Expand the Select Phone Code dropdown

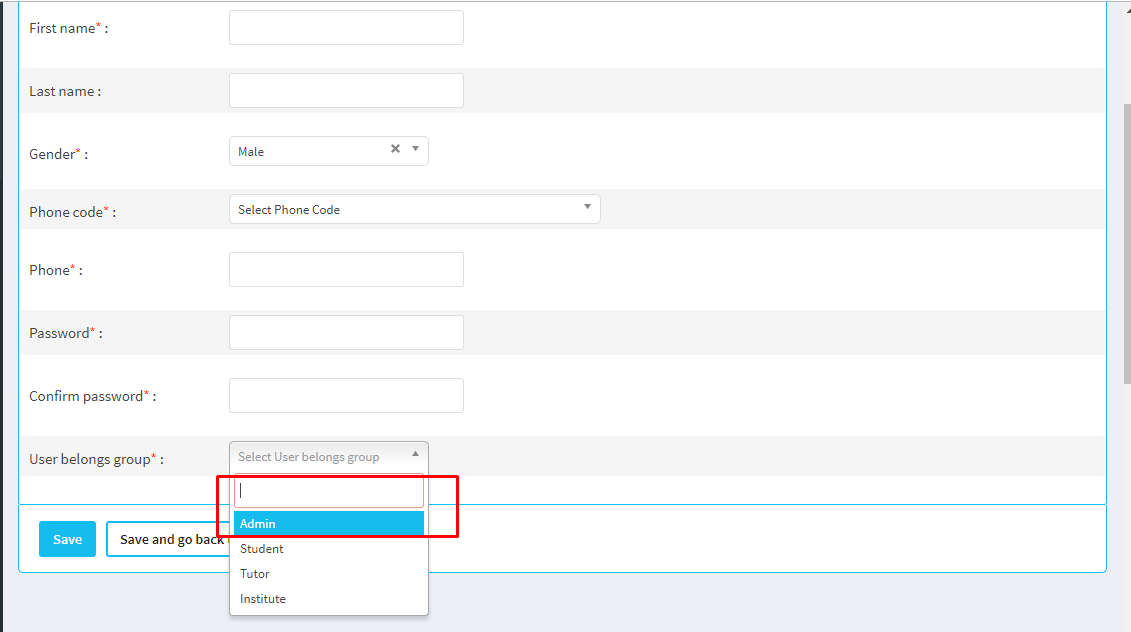(x=414, y=209)
